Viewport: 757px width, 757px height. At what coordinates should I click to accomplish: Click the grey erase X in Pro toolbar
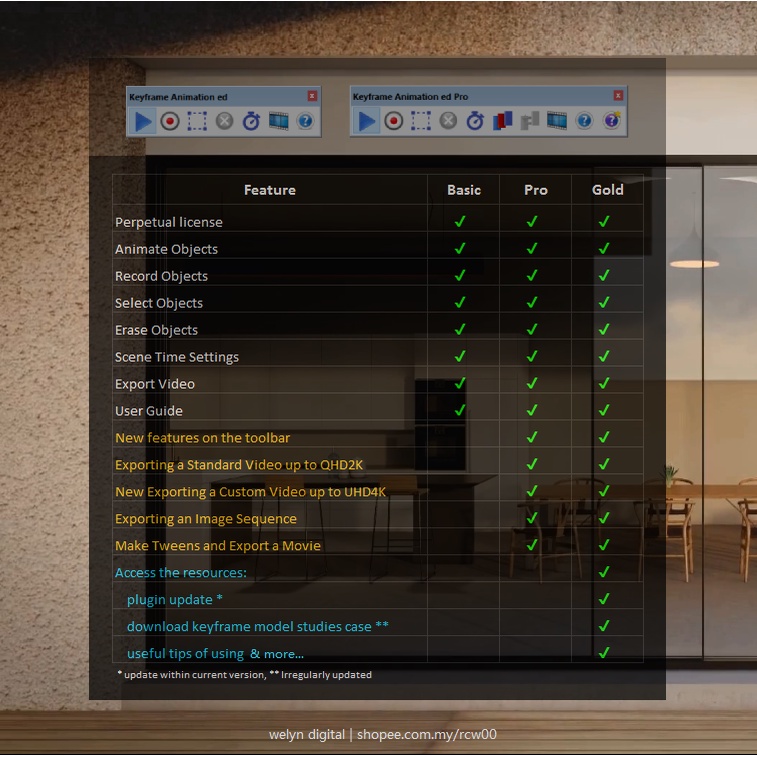[x=448, y=121]
